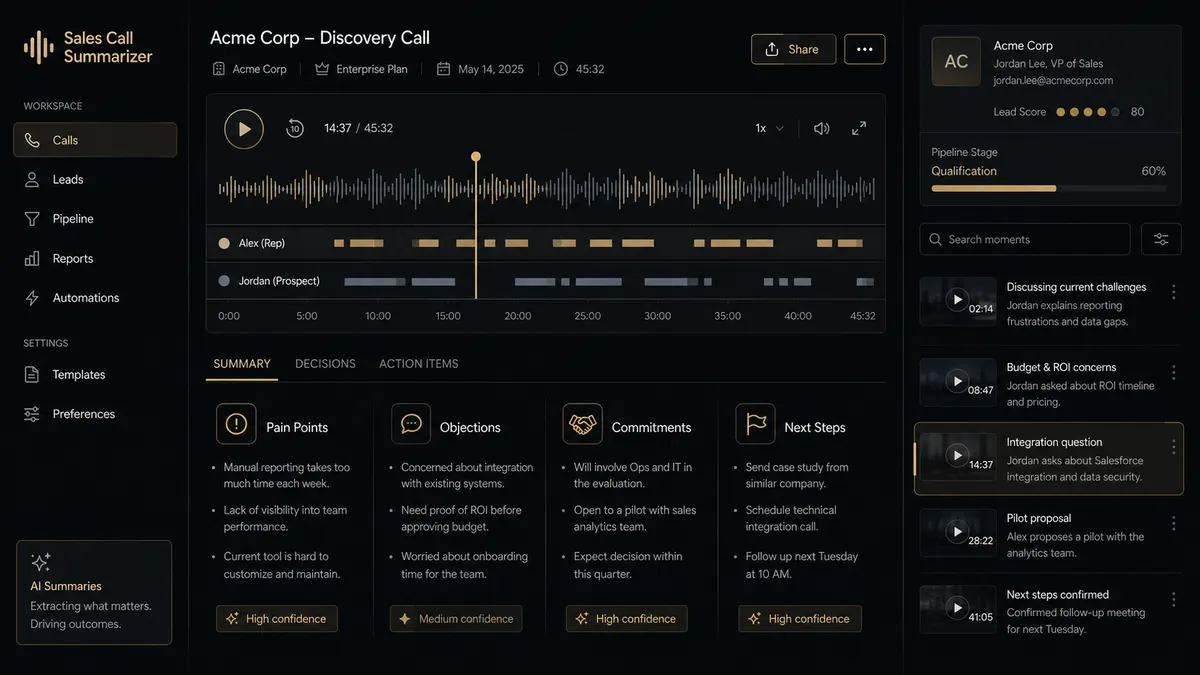Click "Expect decision within this quarter." bullet

(628, 565)
